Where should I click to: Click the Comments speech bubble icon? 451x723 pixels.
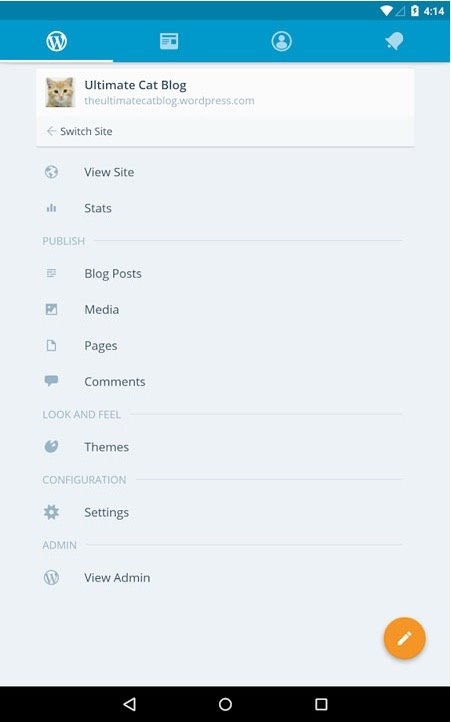51,381
